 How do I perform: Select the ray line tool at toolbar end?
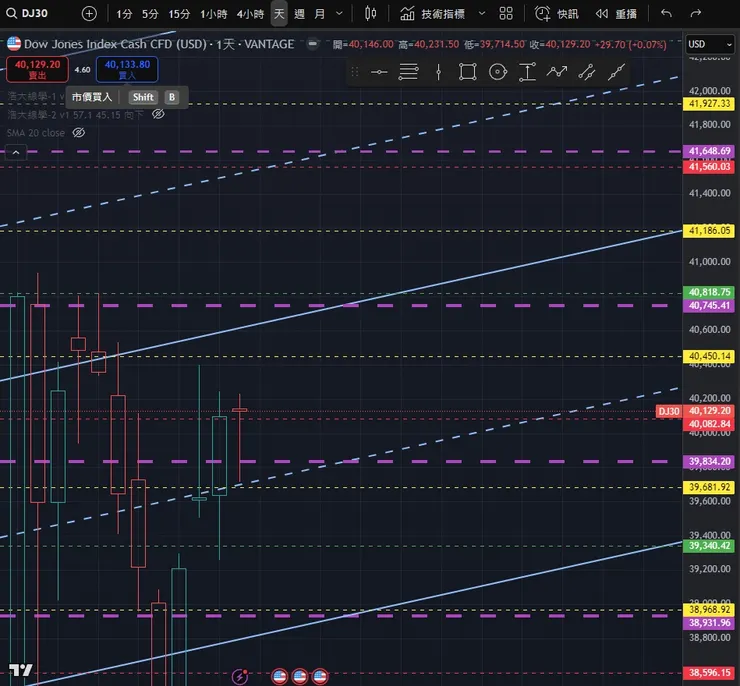click(616, 72)
